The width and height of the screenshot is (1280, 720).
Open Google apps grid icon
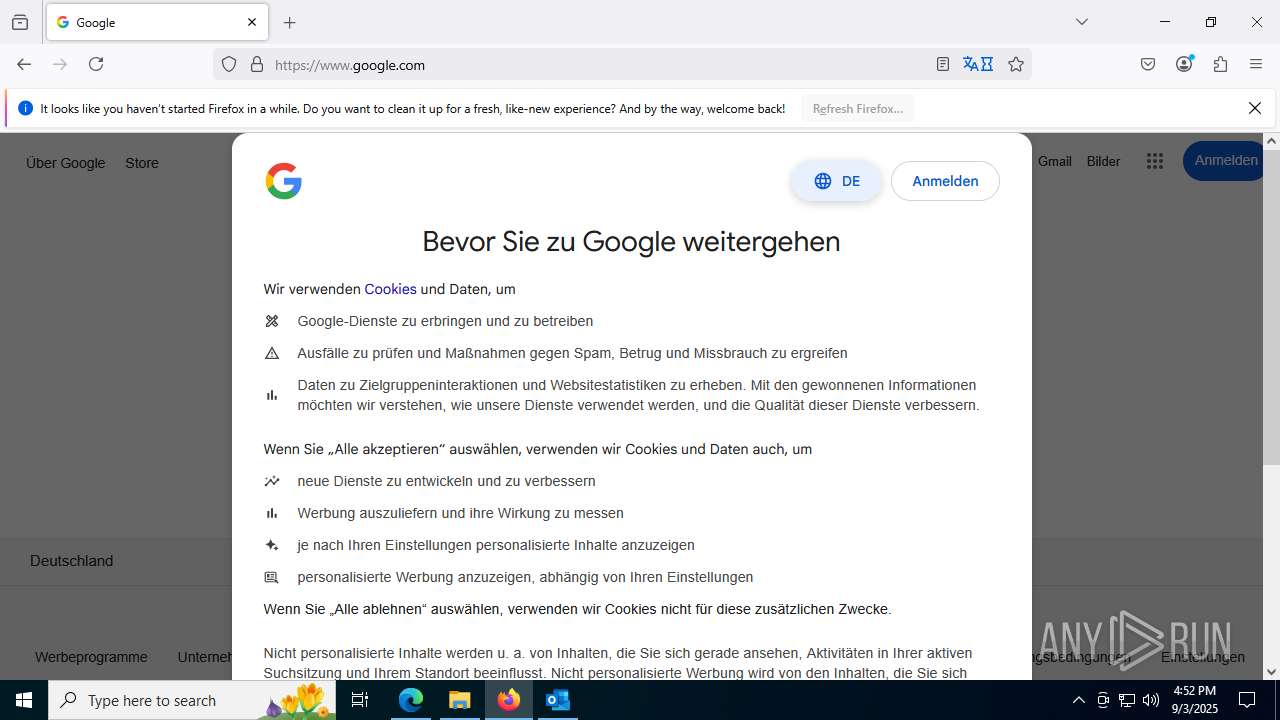point(1155,161)
